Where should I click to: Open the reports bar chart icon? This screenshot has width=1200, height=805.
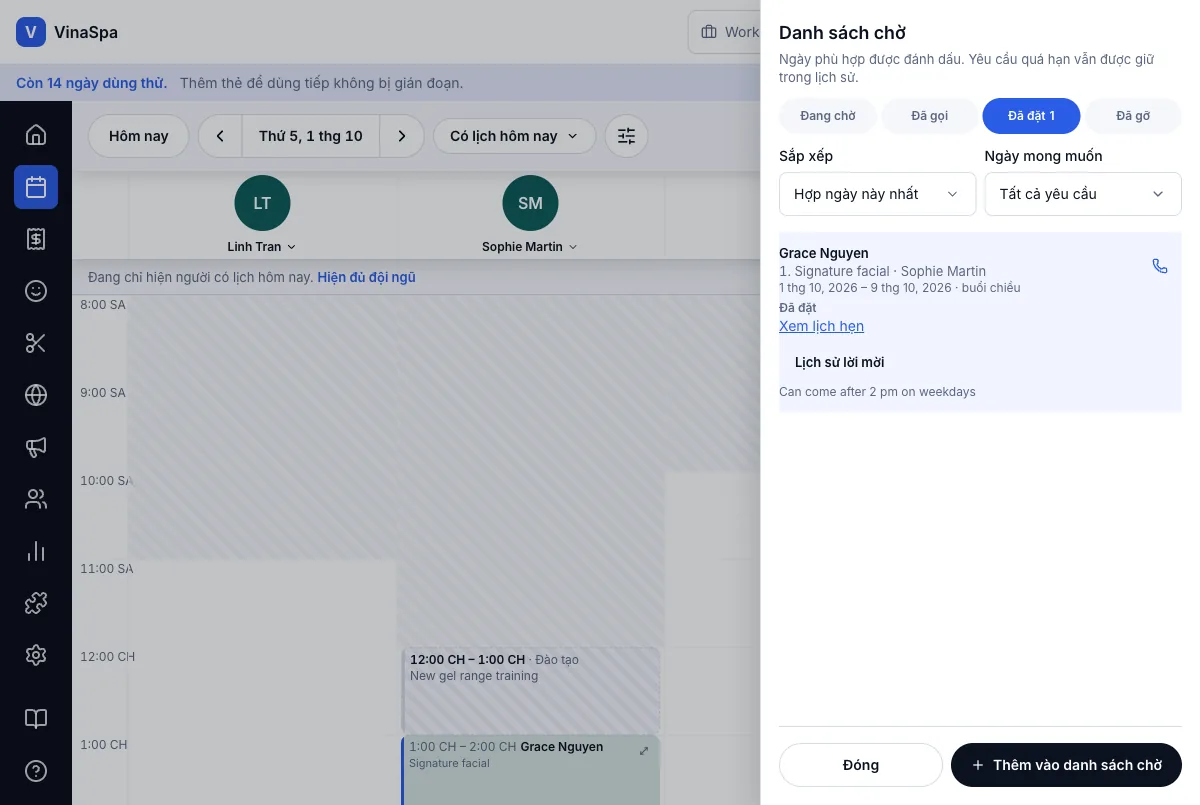(x=36, y=551)
